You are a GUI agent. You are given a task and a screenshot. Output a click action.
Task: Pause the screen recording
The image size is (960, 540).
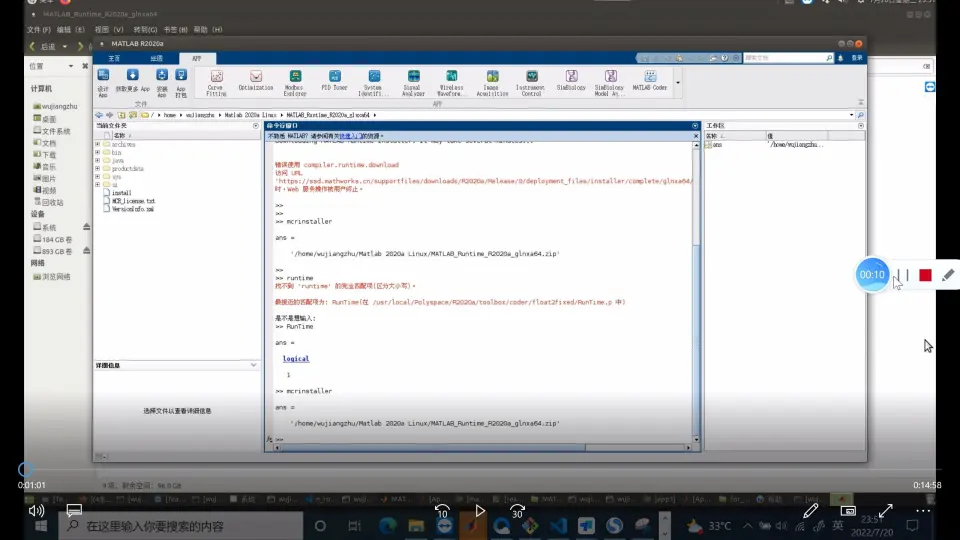tap(904, 276)
